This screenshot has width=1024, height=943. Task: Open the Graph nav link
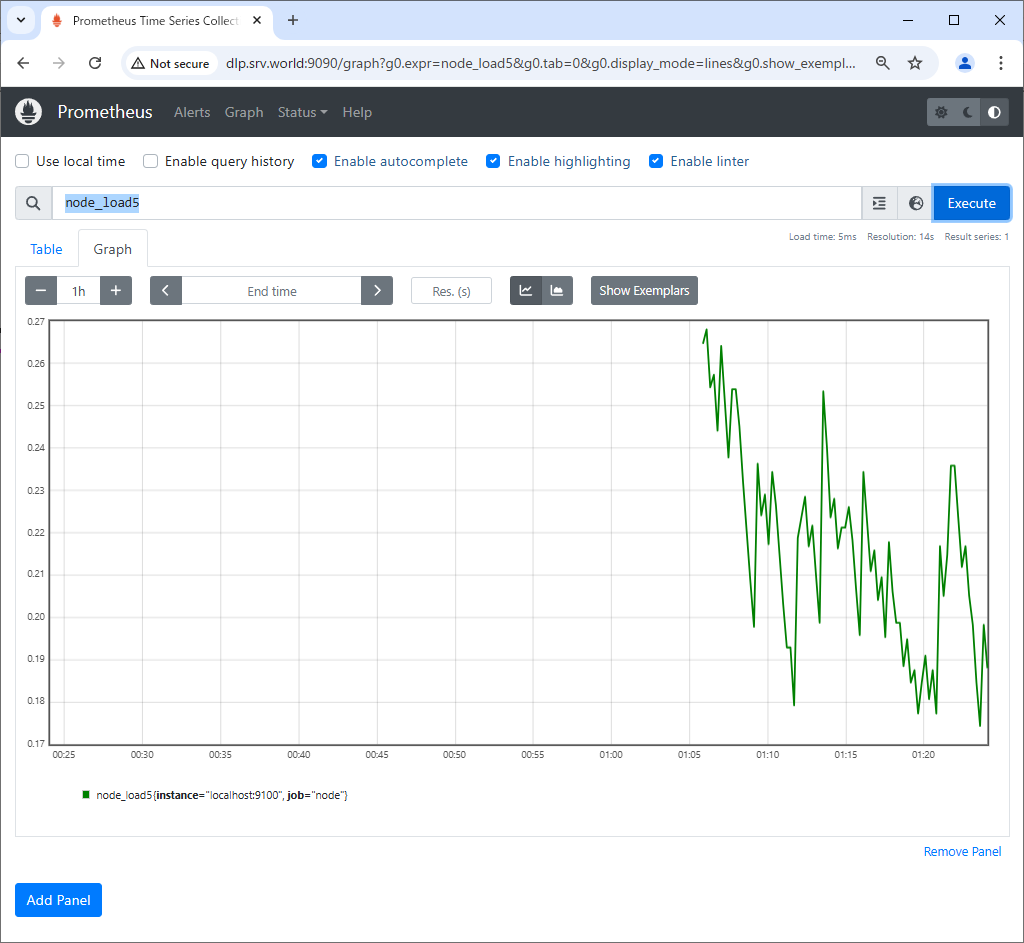pyautogui.click(x=244, y=112)
